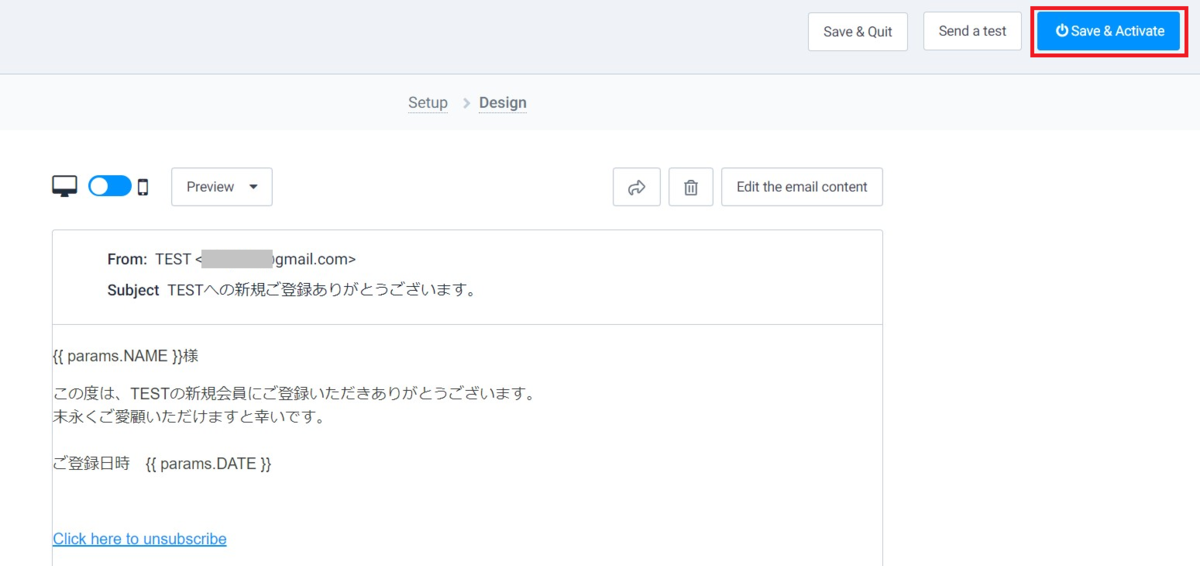Click the 末永くご愛顧いただけますと幸いです line

(189, 417)
